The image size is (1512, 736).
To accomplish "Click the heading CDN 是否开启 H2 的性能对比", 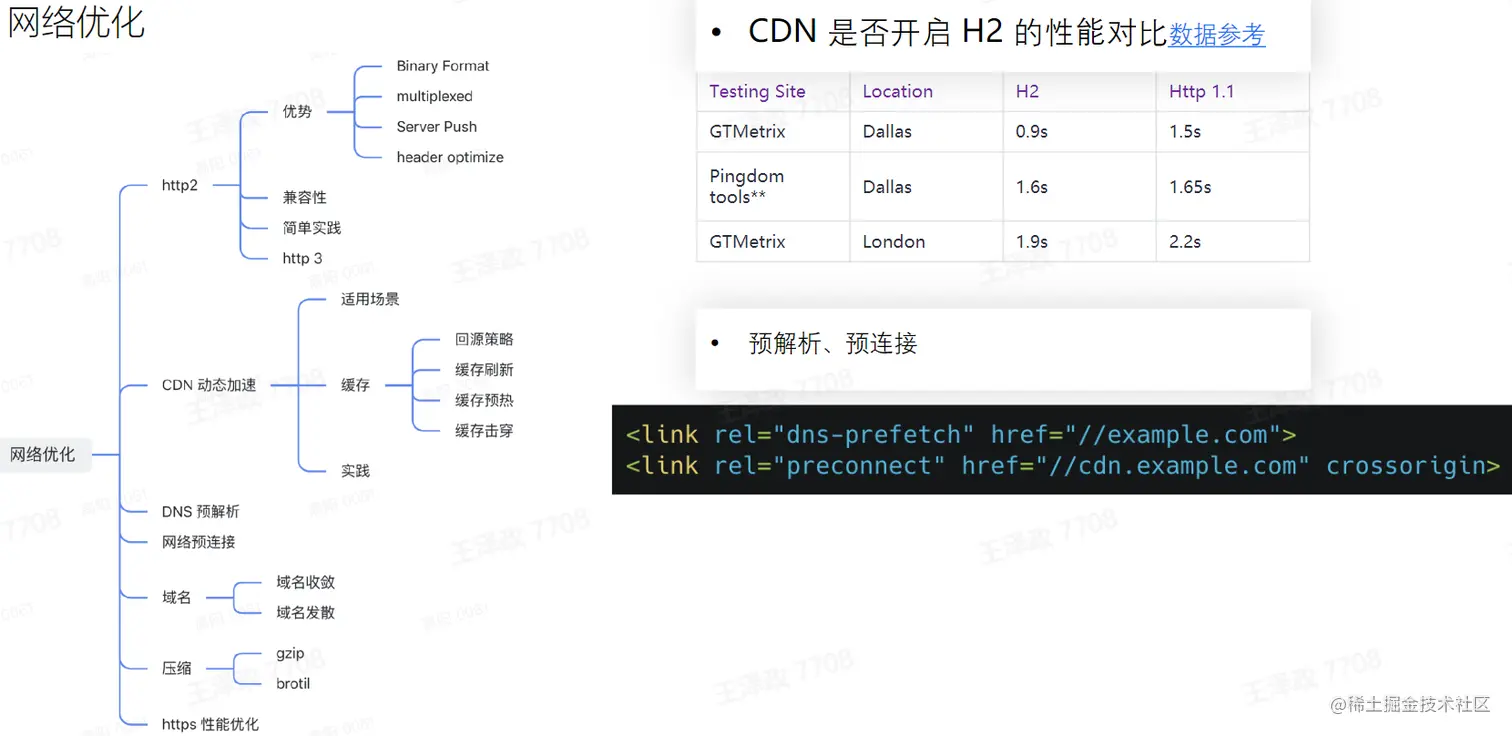I will point(958,33).
